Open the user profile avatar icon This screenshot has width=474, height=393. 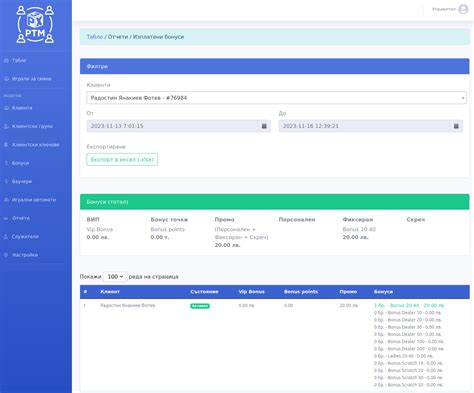tap(463, 9)
